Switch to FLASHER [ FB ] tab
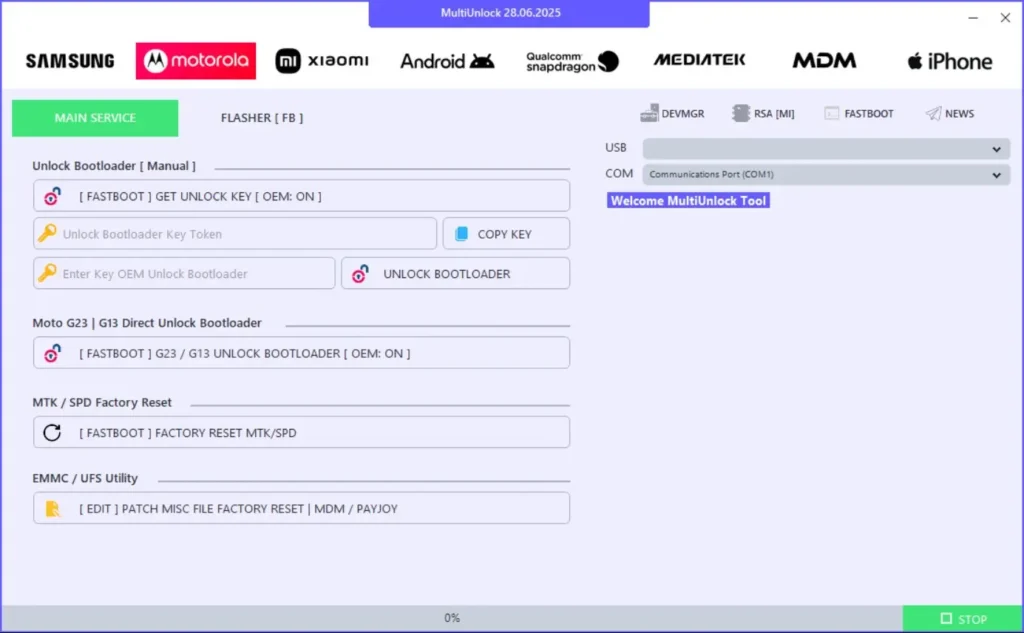Image resolution: width=1024 pixels, height=633 pixels. click(x=262, y=118)
